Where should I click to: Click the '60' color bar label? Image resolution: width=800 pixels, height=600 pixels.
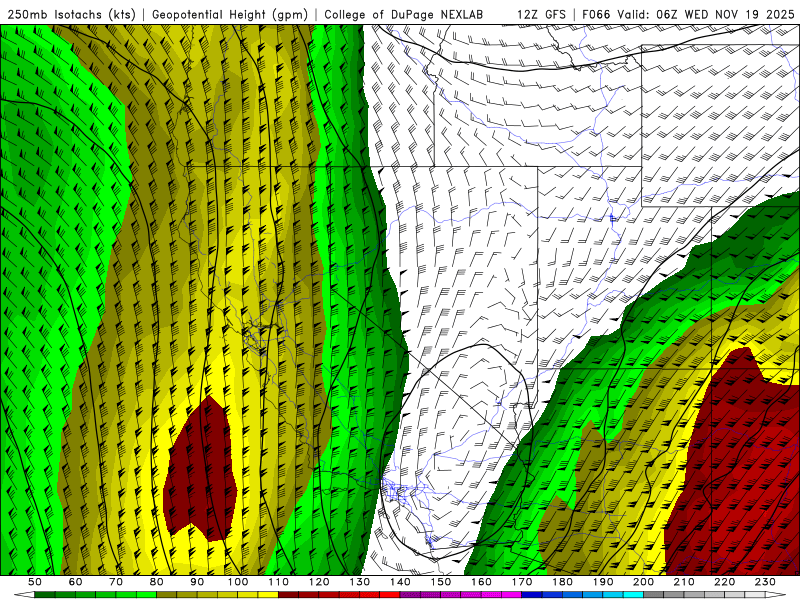pos(75,582)
